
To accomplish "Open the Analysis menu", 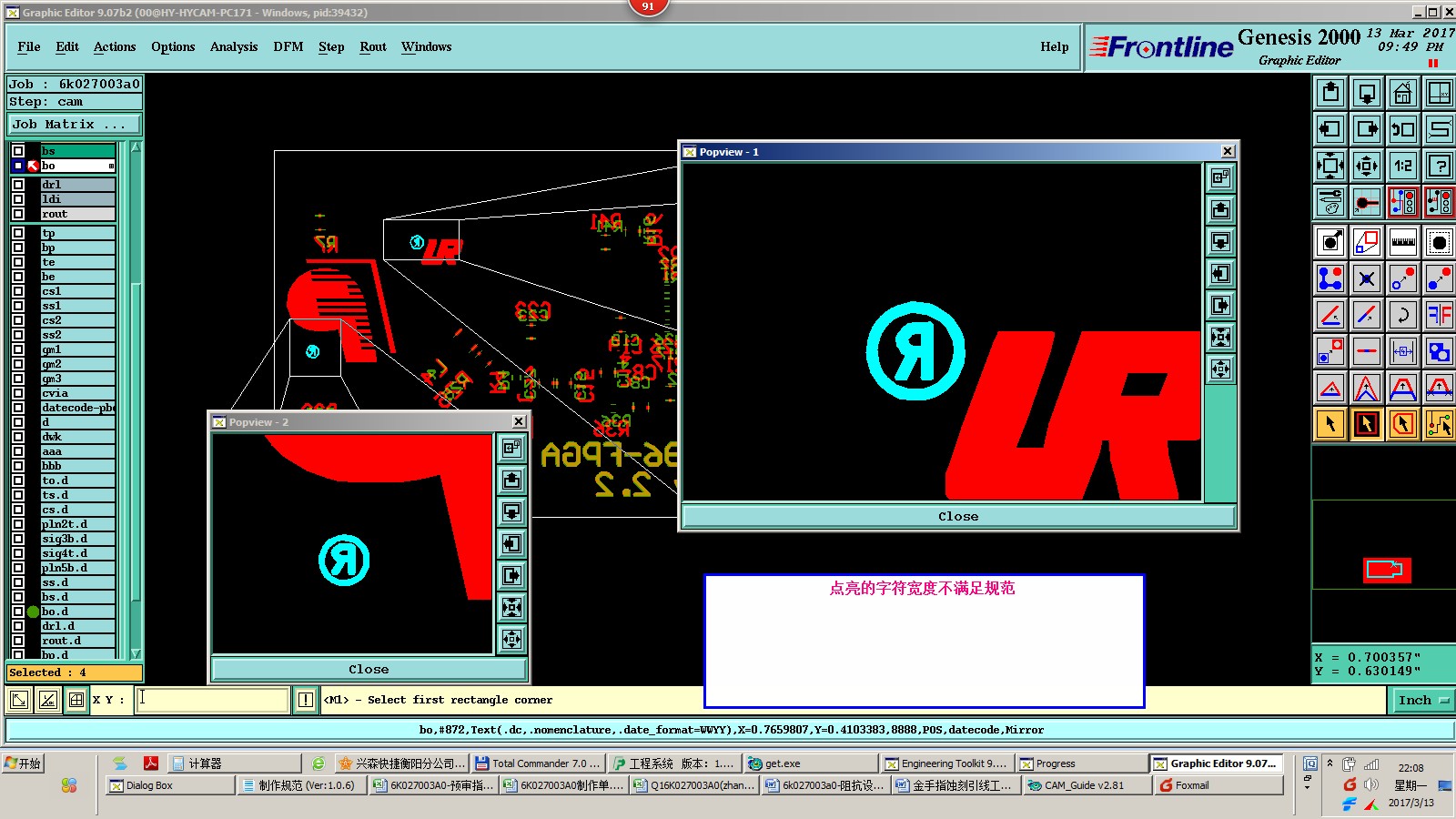I will tap(234, 46).
